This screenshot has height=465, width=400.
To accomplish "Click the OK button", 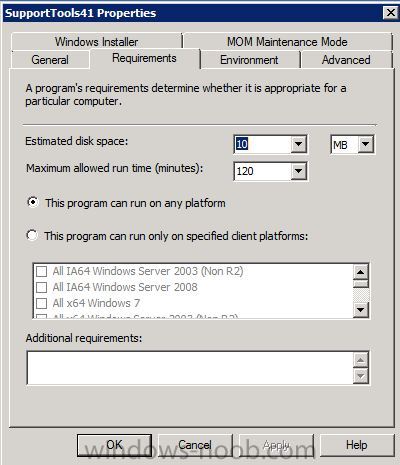I will 114,445.
